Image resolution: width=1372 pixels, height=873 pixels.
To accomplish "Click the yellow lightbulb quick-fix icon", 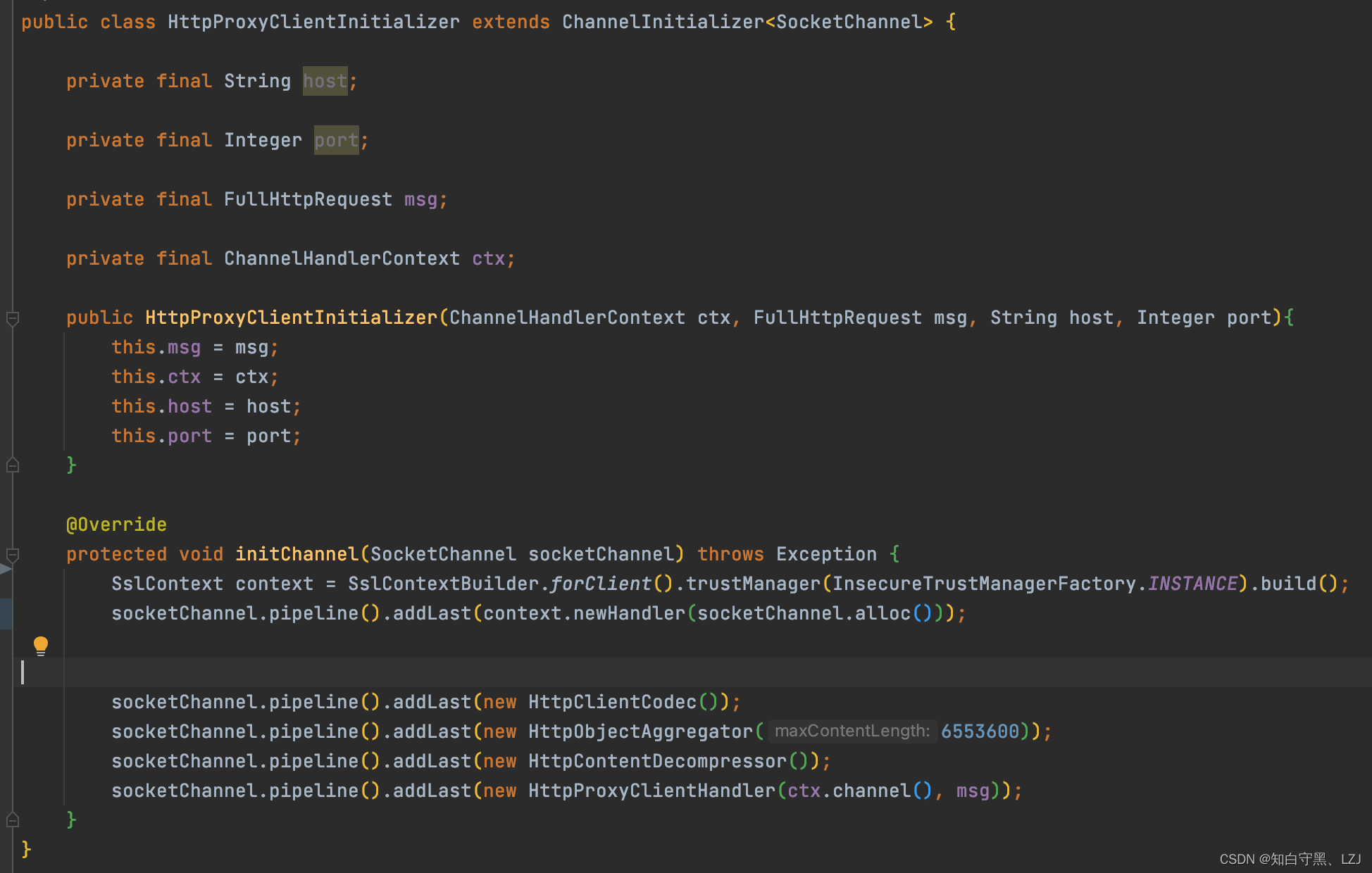I will 41,645.
